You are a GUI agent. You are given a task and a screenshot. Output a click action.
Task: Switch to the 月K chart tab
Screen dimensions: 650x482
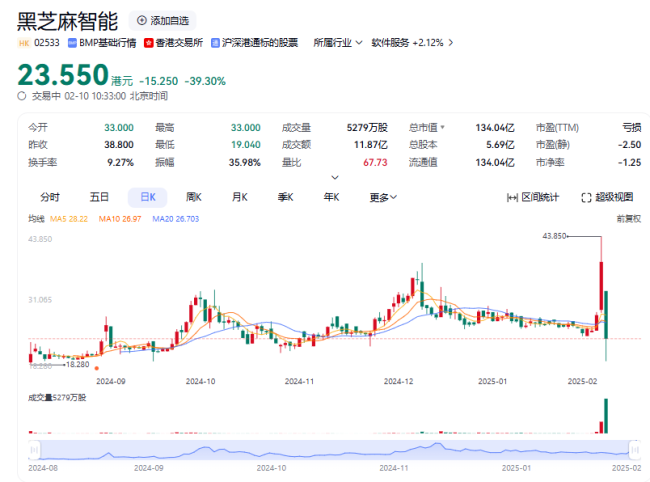(239, 197)
